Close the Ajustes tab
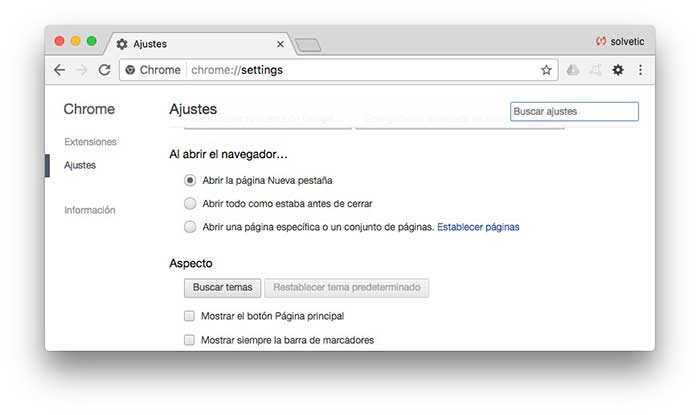Image resolution: width=700 pixels, height=415 pixels. [280, 44]
